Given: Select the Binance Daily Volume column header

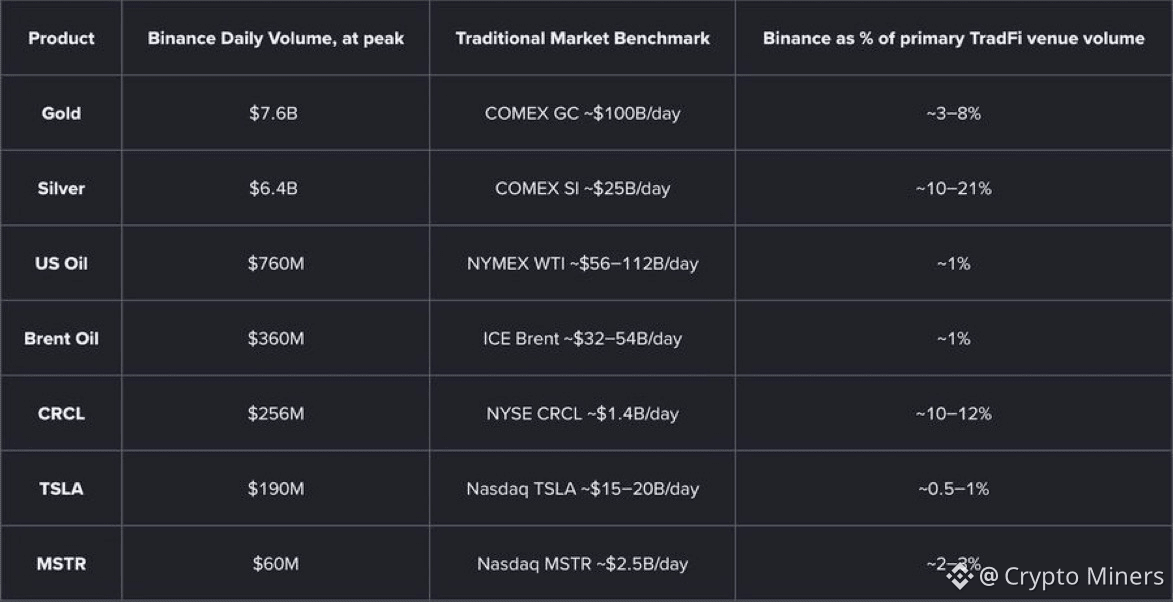Looking at the screenshot, I should (x=275, y=38).
